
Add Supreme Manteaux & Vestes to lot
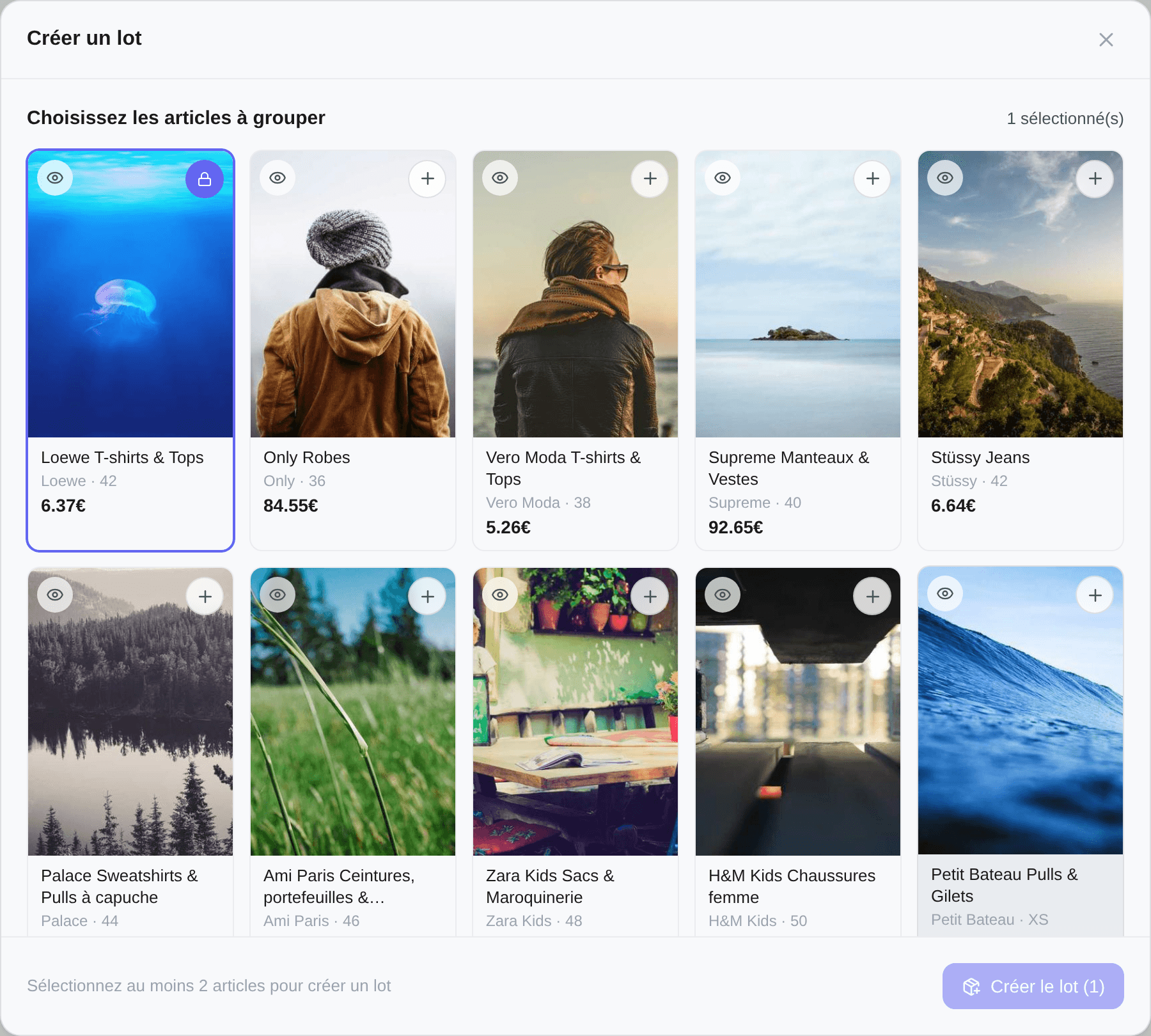(873, 178)
